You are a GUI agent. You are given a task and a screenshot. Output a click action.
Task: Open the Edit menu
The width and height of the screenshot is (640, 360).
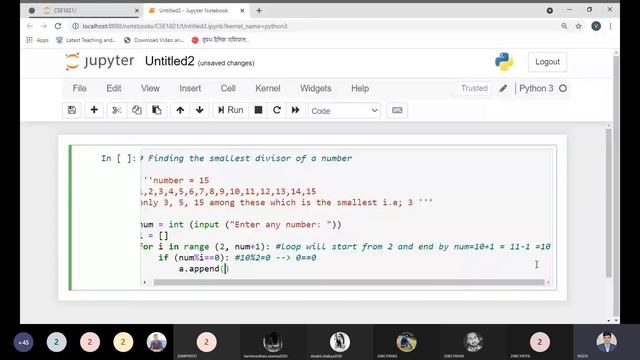point(113,88)
